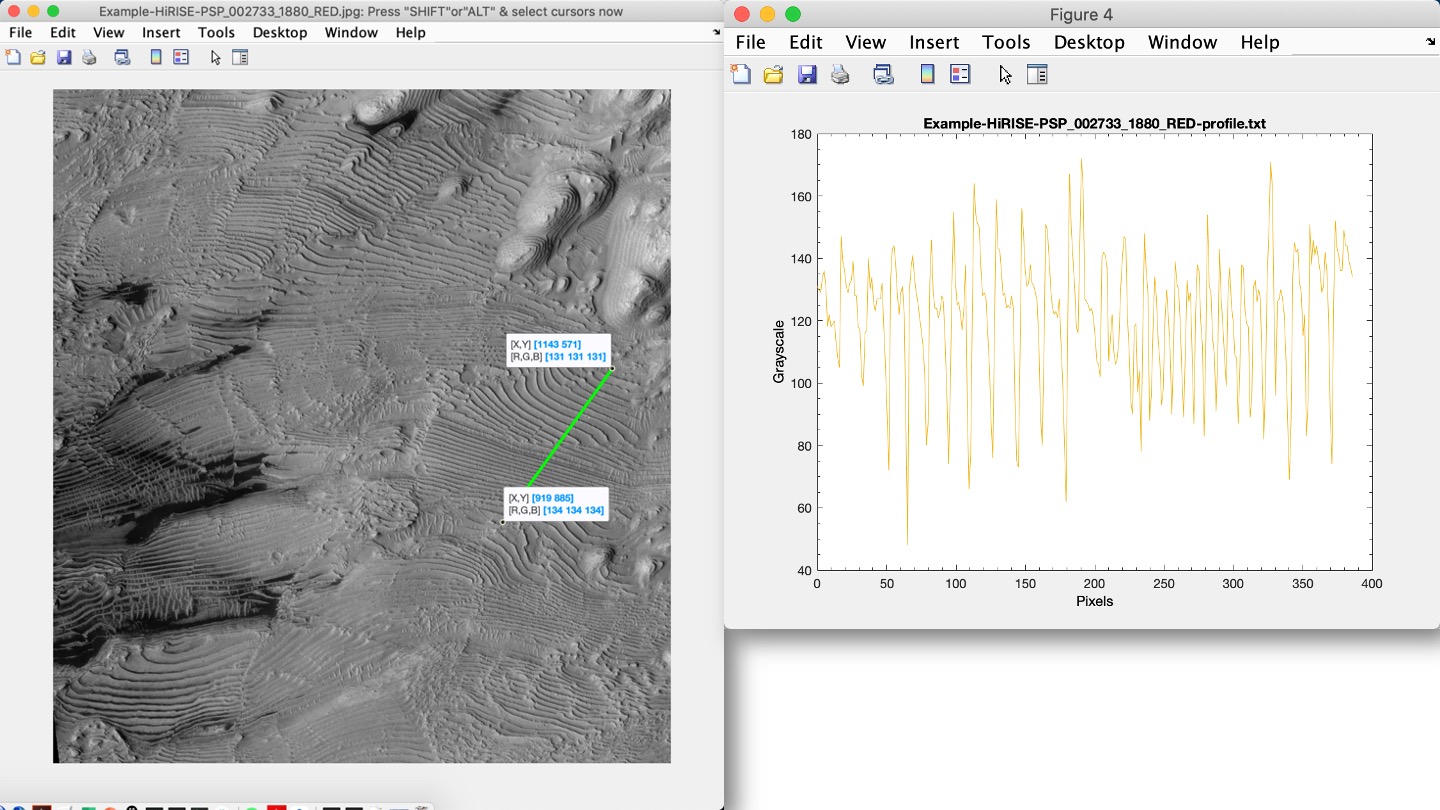Click New Figure icon in Figure 4 toolbar
Viewport: 1440px width, 810px height.
[741, 75]
